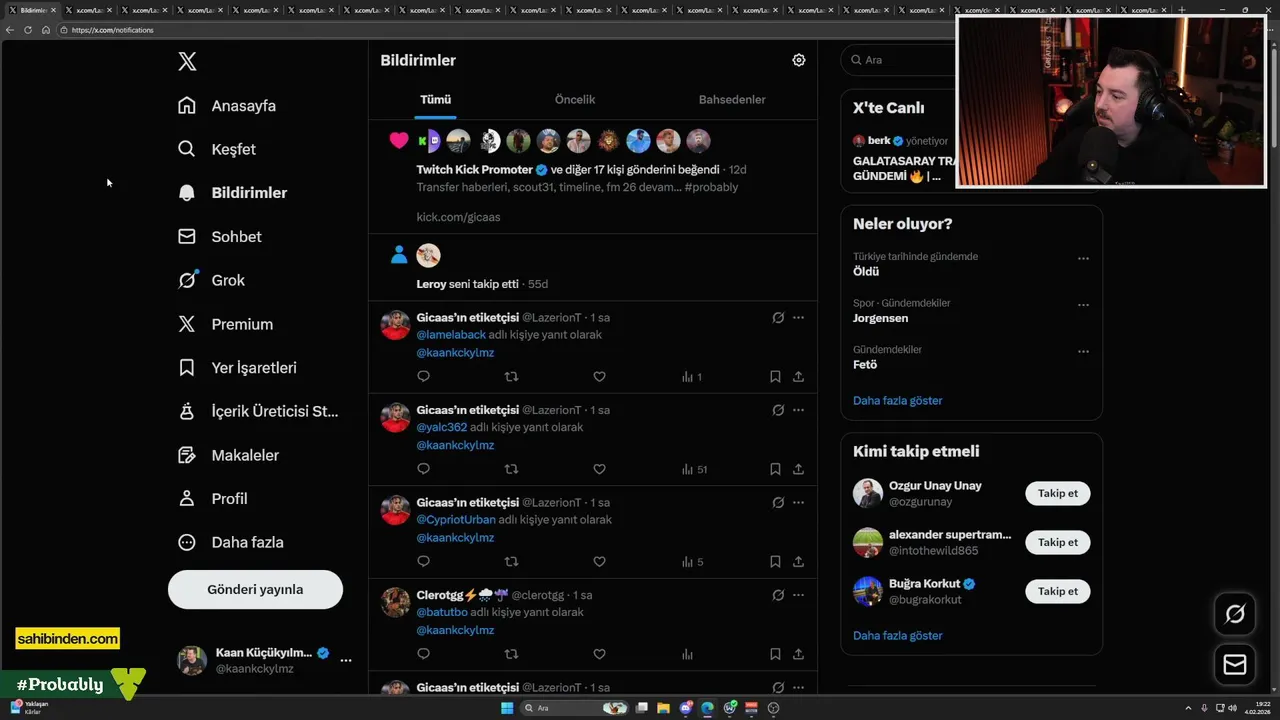View analytics of post with 1 view

pyautogui.click(x=692, y=377)
